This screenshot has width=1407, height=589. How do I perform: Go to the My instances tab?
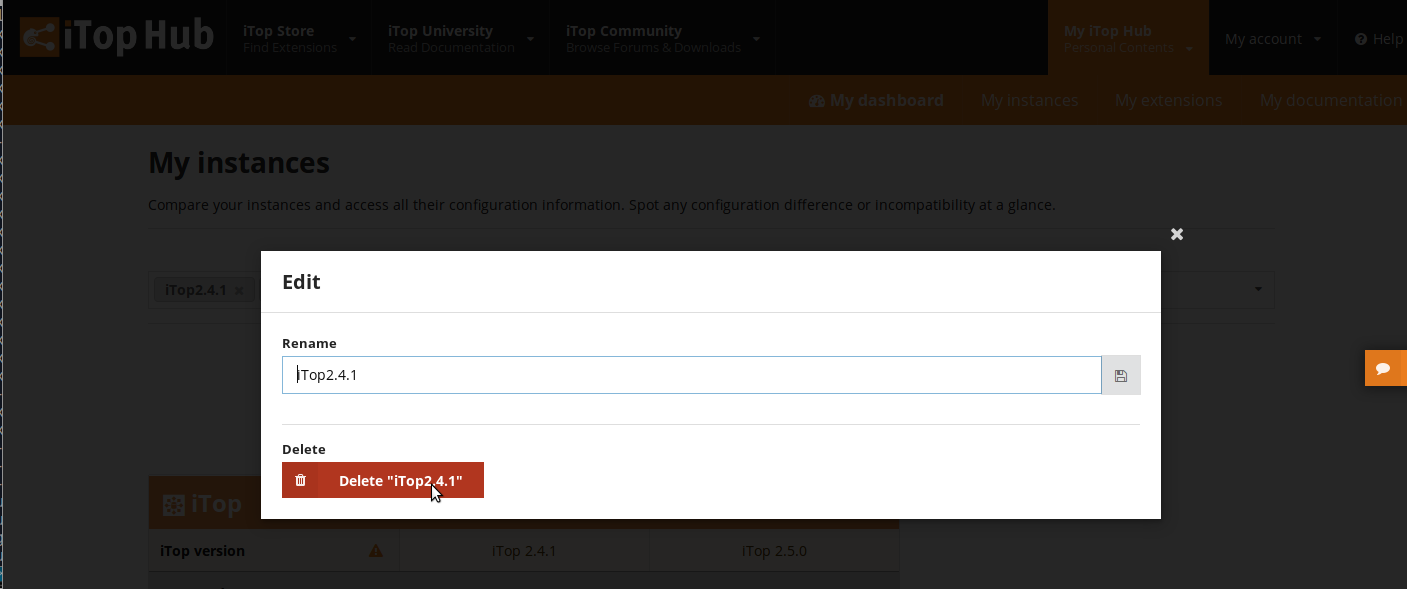(x=1029, y=100)
